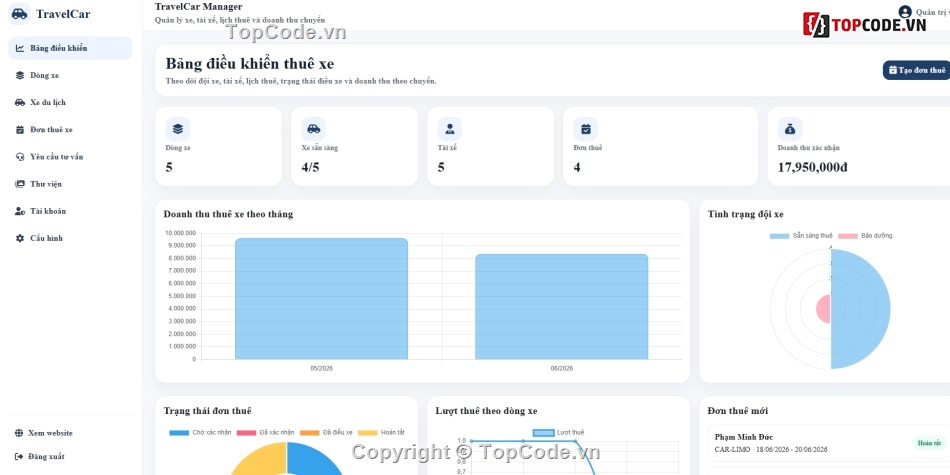Toggle Đã xác nhận legend item
This screenshot has height=475, width=950.
click(x=265, y=433)
